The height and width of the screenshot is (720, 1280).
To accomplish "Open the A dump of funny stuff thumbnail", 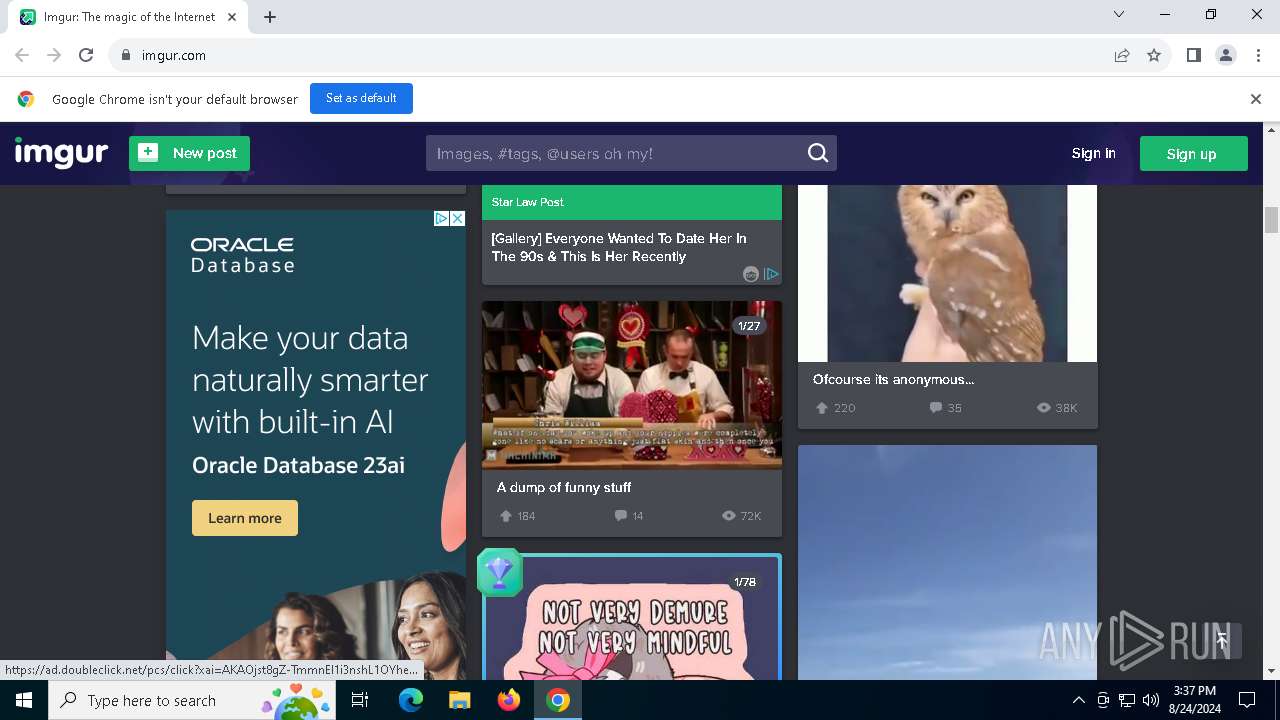I will (632, 385).
